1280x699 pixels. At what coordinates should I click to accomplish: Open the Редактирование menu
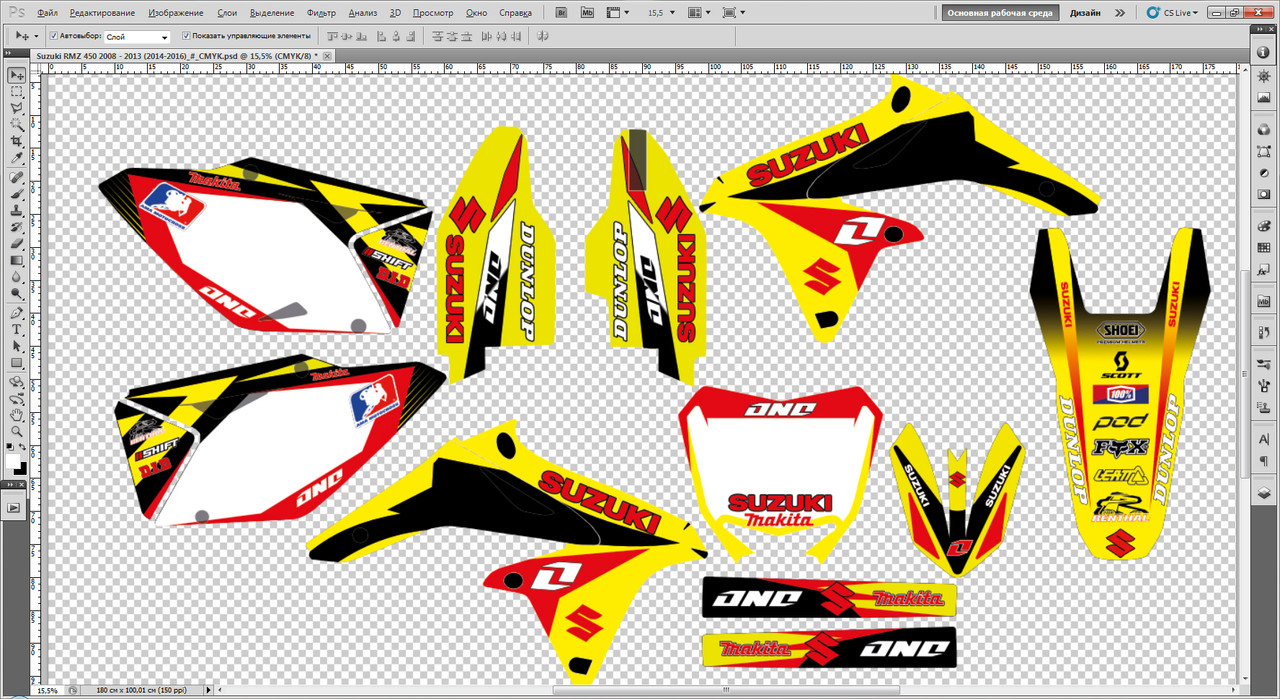click(103, 13)
